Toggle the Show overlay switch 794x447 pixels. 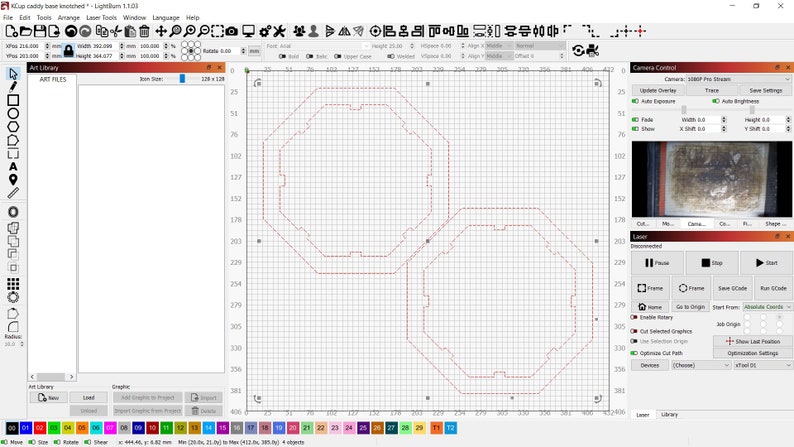point(635,129)
